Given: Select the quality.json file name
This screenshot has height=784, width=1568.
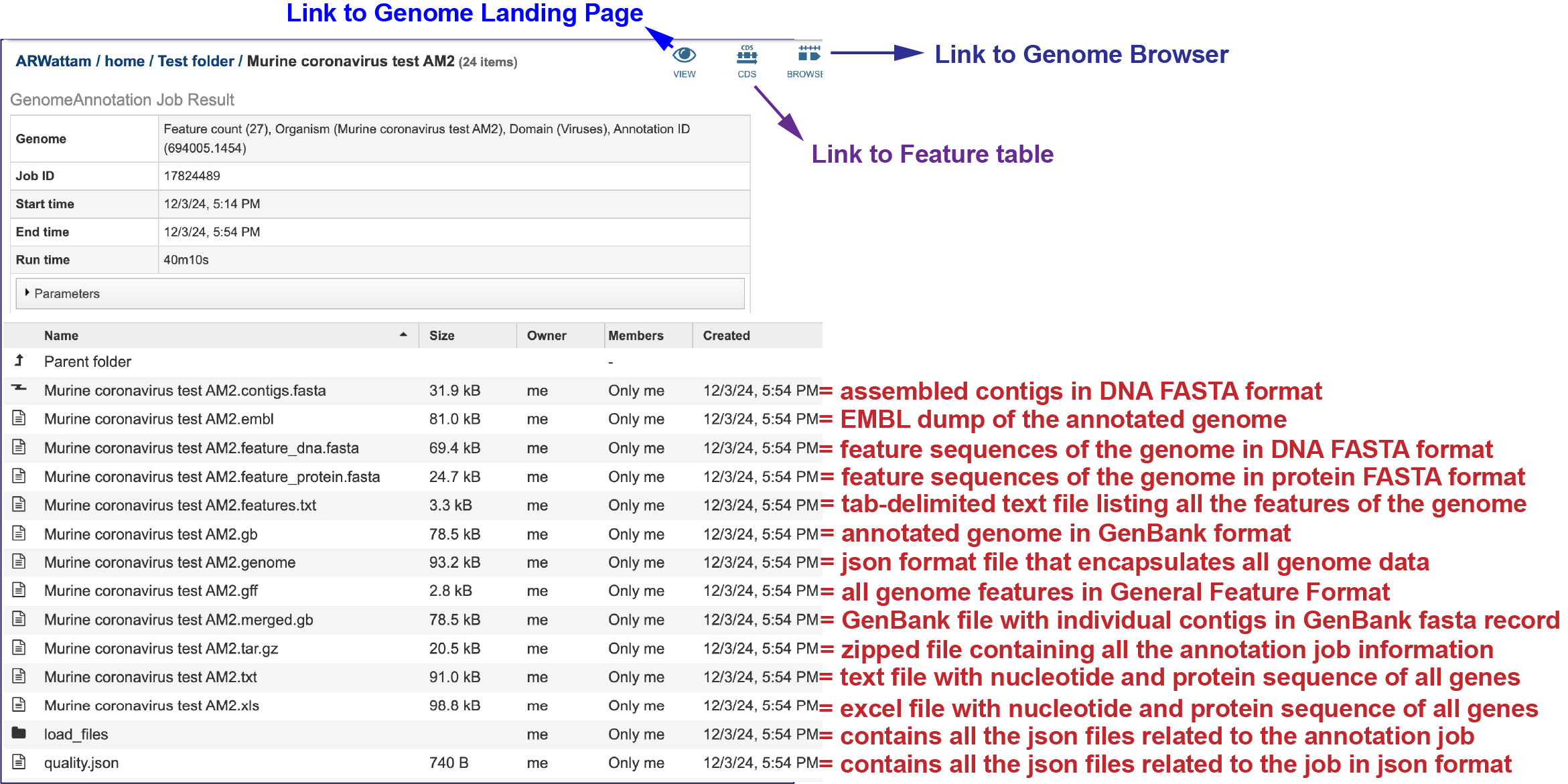Looking at the screenshot, I should pos(81,763).
